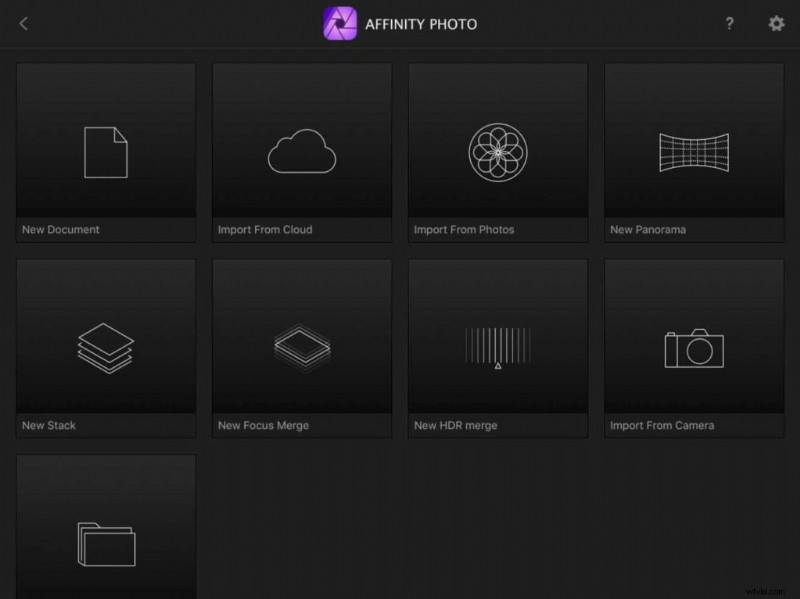Select the New Panorama label
Screen dimensions: 800x599
[646, 229]
